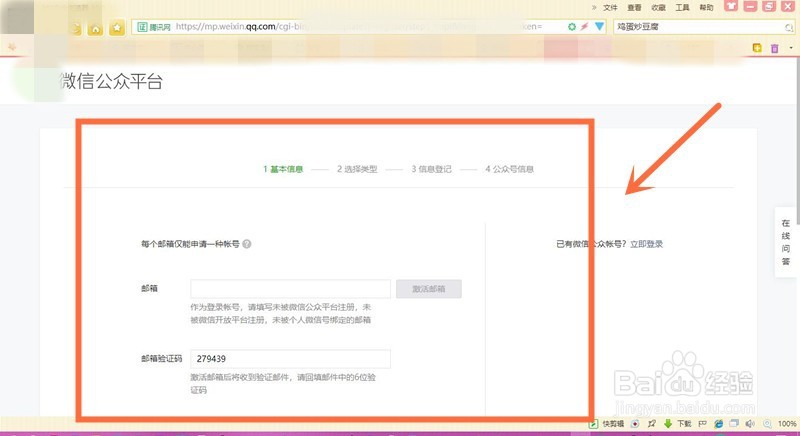
Task: Open 下载 downloads in status bar
Action: click(678, 424)
